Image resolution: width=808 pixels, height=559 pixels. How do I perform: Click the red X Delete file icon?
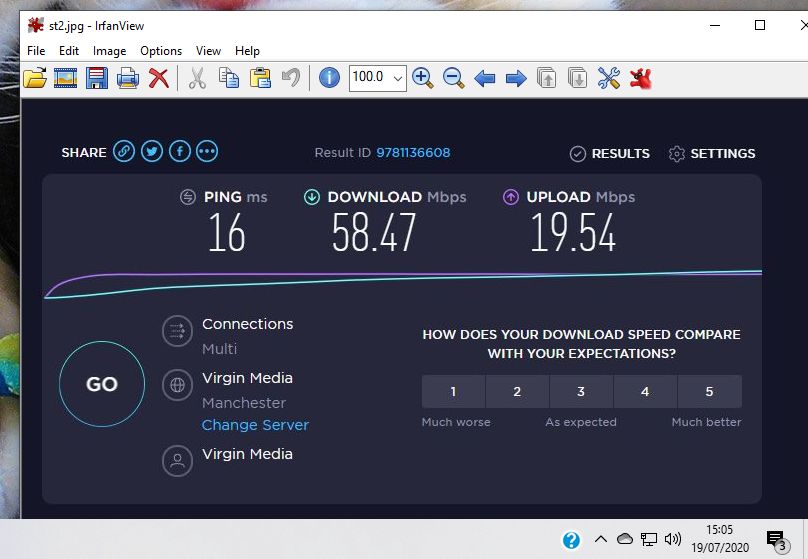click(159, 78)
